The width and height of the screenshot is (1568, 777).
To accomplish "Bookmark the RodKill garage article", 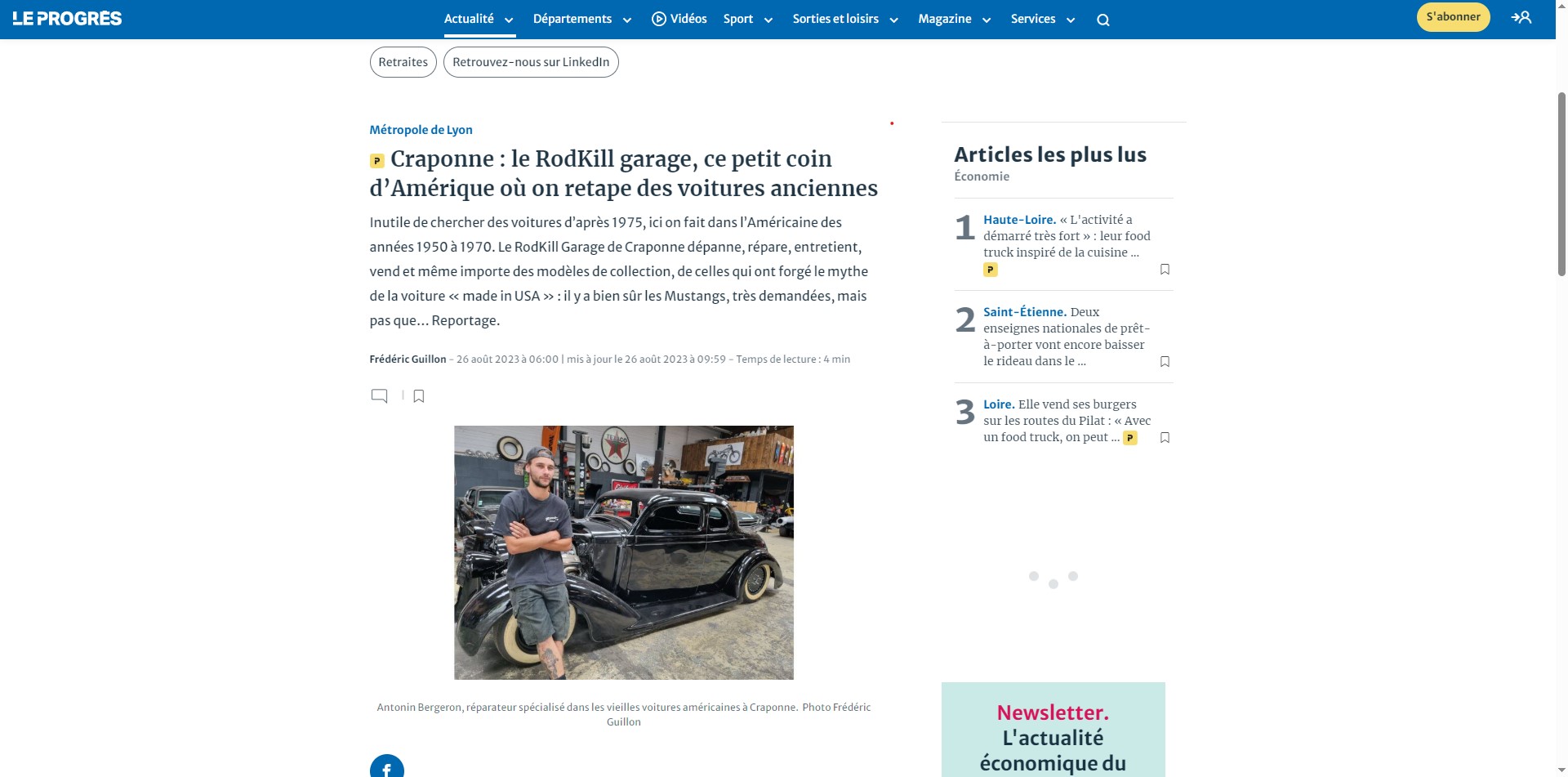I will [x=419, y=396].
